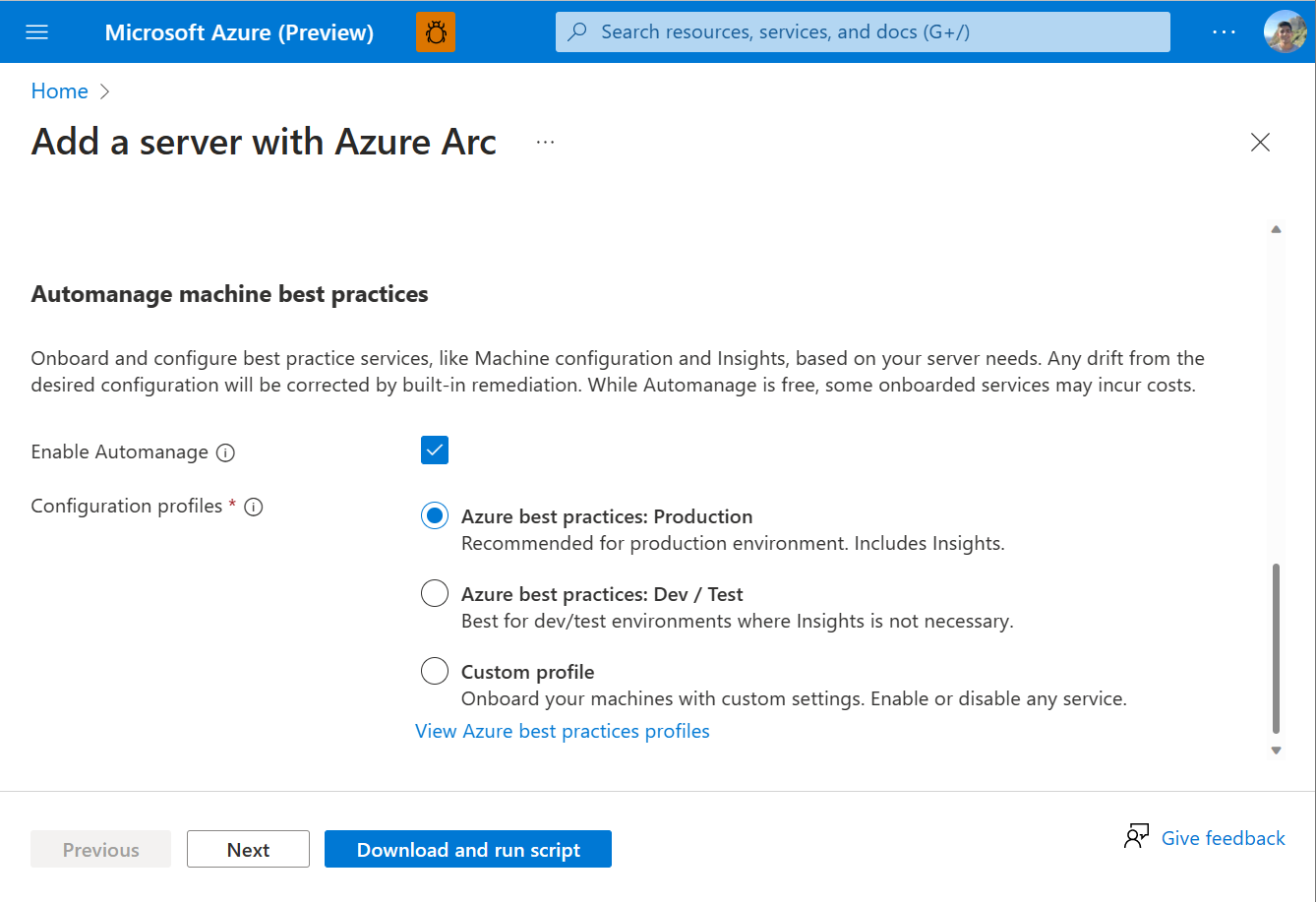Click the scrollbar down arrow
The height and width of the screenshot is (902, 1316).
coord(1276,751)
